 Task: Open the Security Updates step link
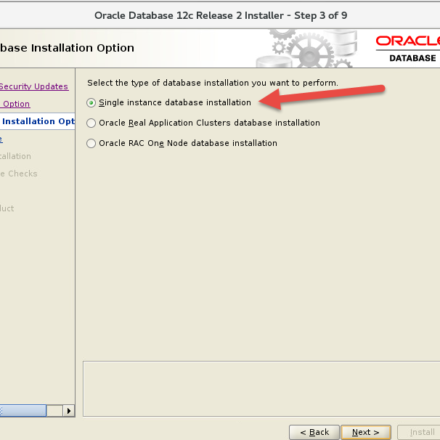click(34, 86)
